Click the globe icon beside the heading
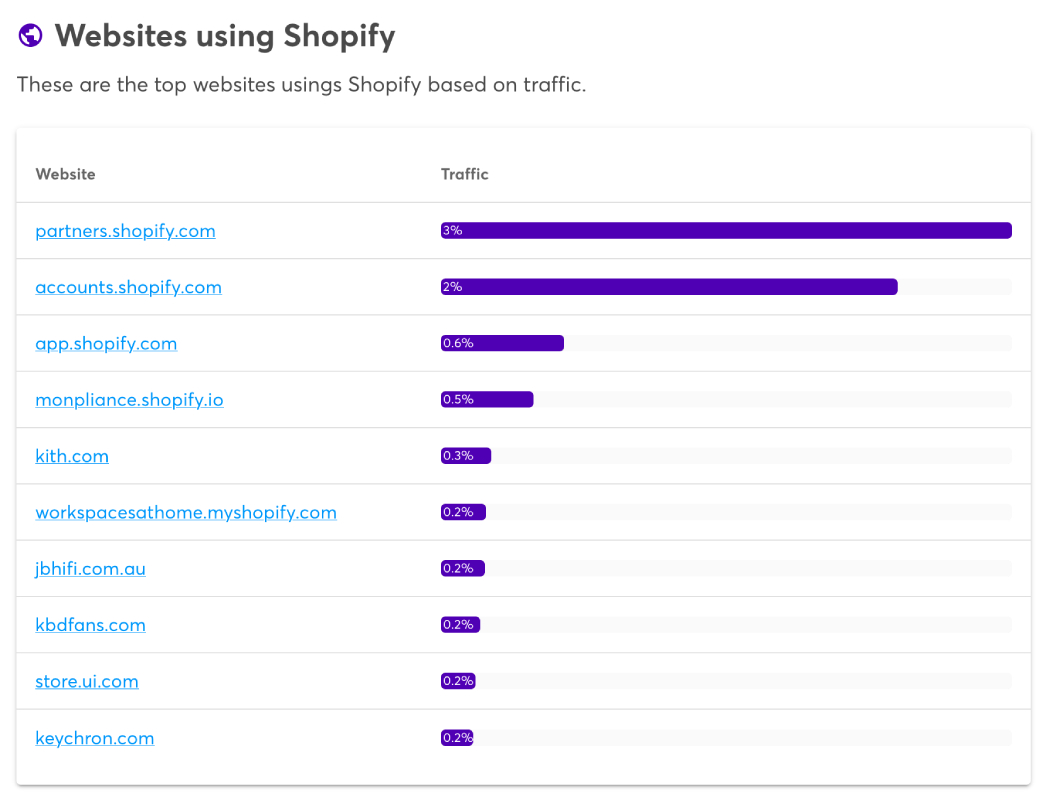Viewport: 1046px width, 800px height. coord(30,35)
